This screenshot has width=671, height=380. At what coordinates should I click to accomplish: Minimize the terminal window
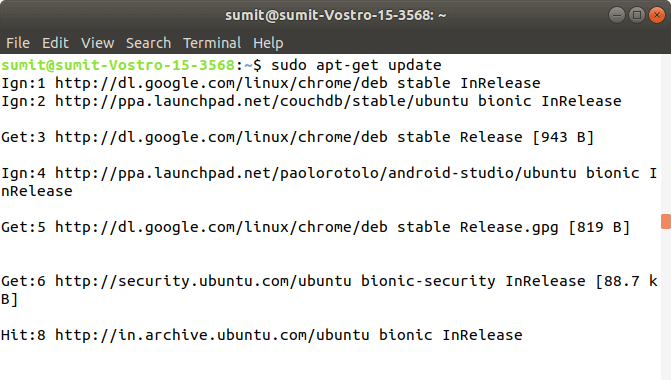point(617,15)
